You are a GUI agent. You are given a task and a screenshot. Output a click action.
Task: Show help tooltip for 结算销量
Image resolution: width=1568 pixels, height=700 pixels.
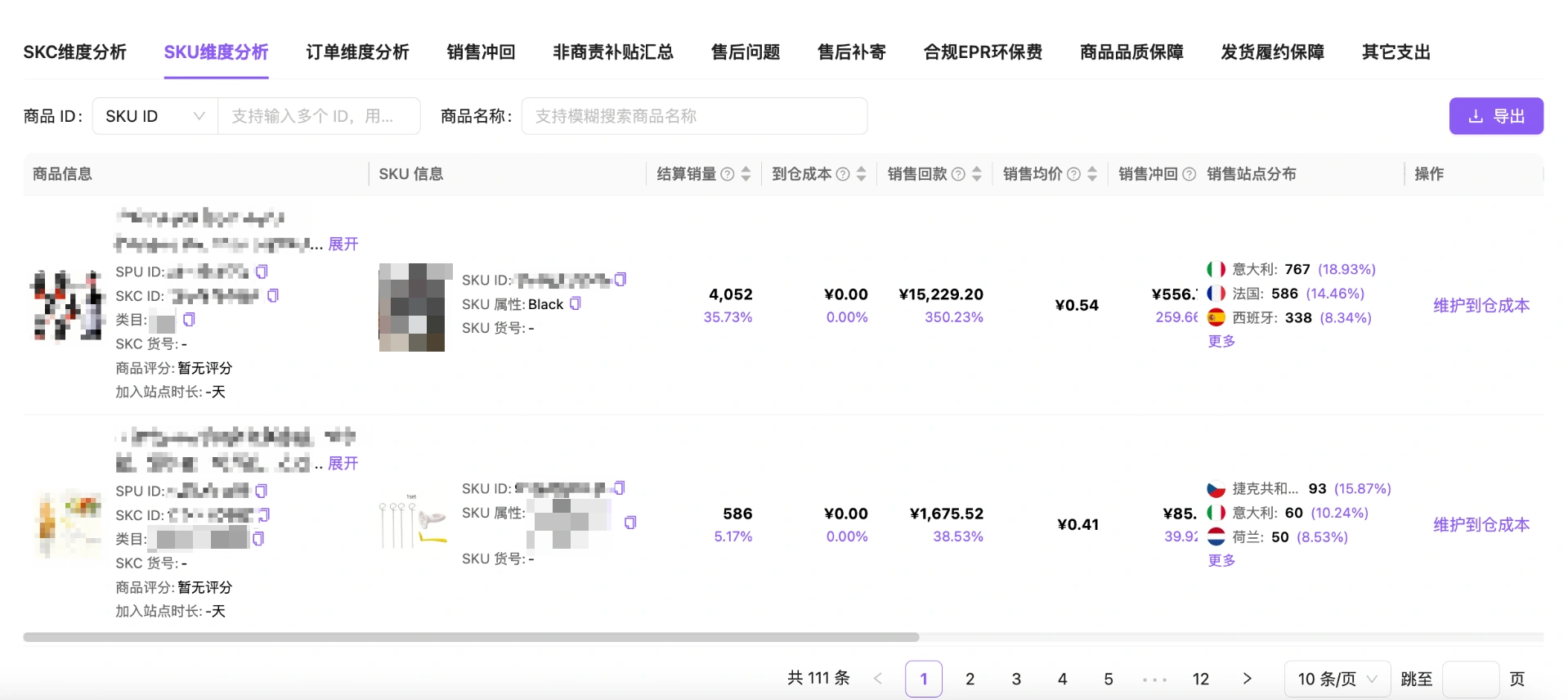(727, 174)
